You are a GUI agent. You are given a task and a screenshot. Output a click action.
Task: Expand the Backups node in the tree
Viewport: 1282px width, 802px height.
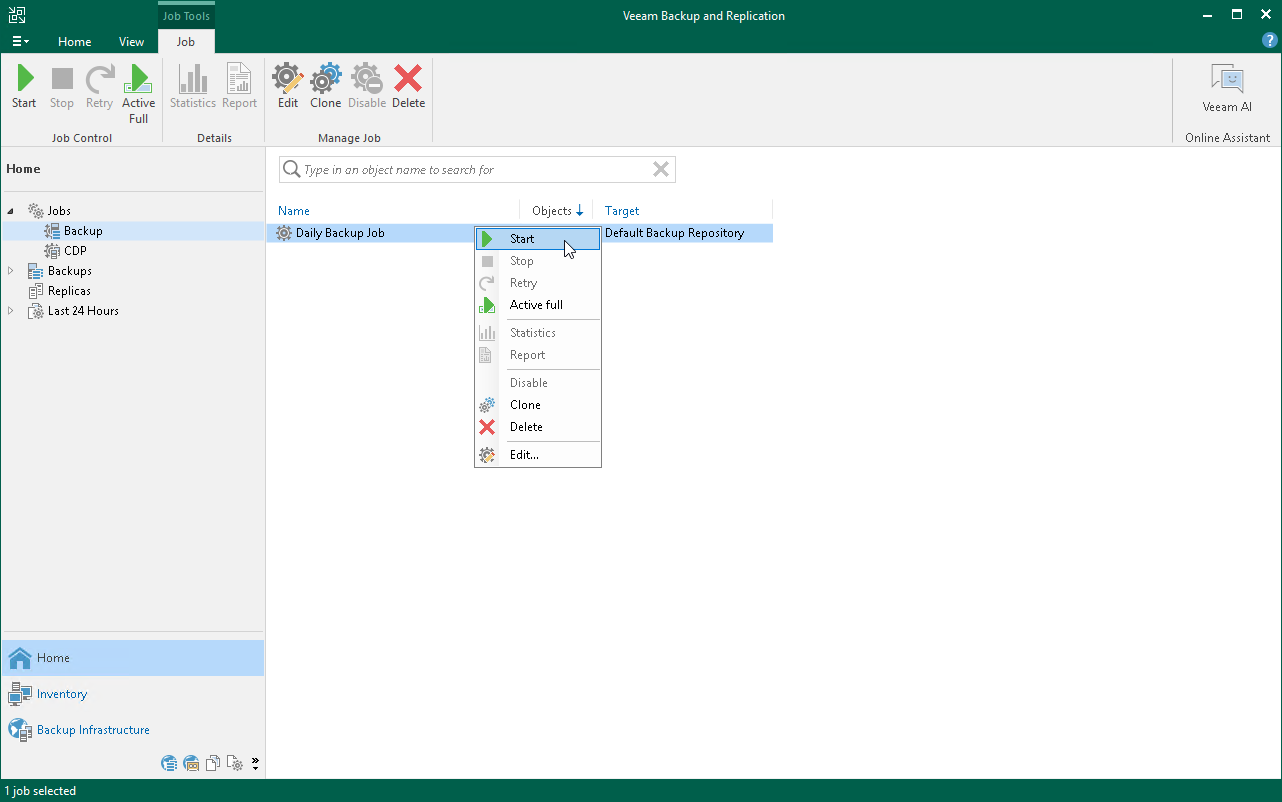tap(10, 270)
